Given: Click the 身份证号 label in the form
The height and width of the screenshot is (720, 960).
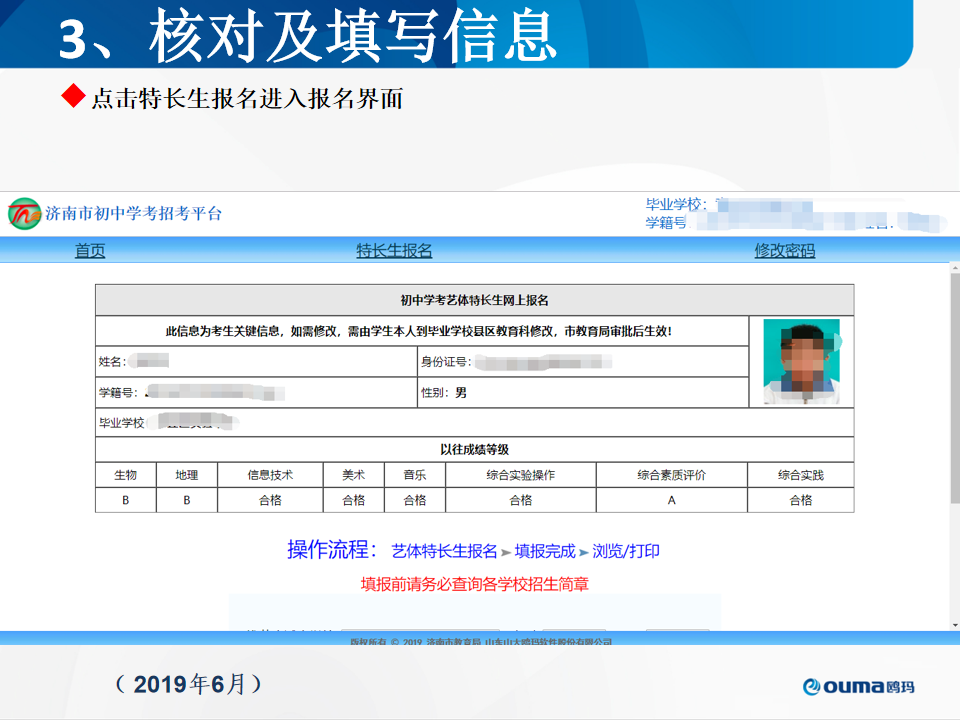Looking at the screenshot, I should point(446,362).
